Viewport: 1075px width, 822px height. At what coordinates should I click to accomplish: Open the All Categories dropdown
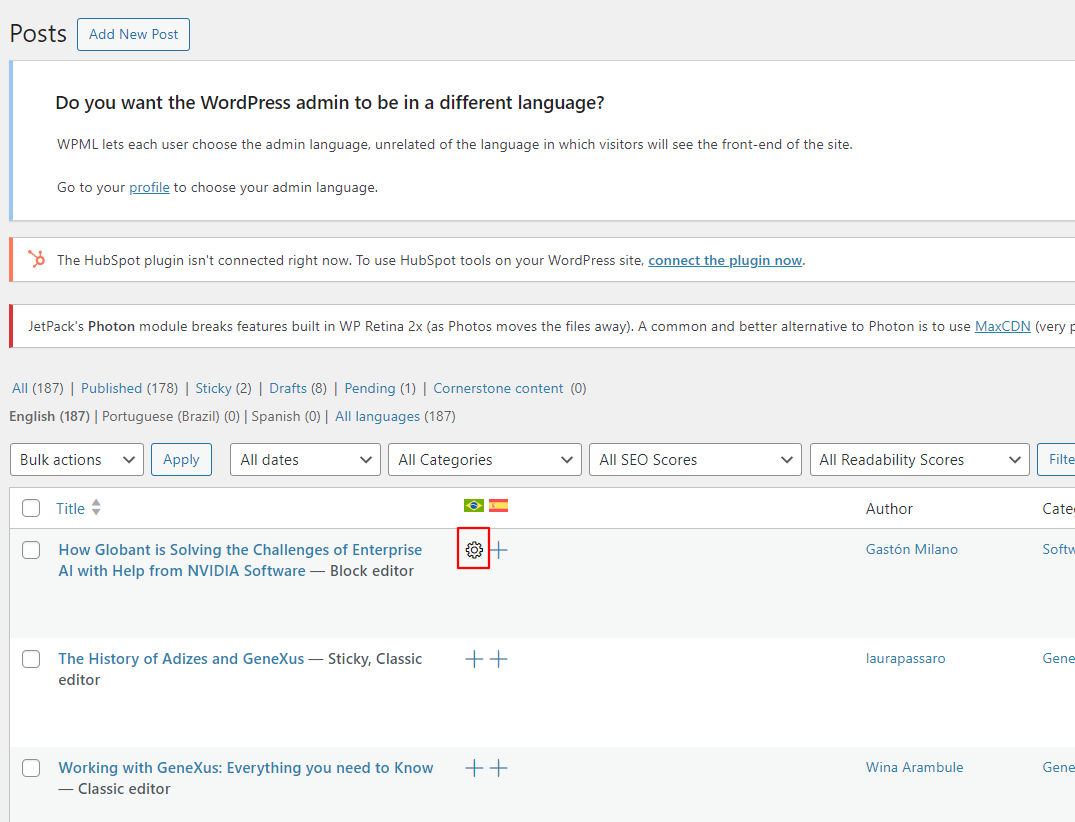pos(485,459)
